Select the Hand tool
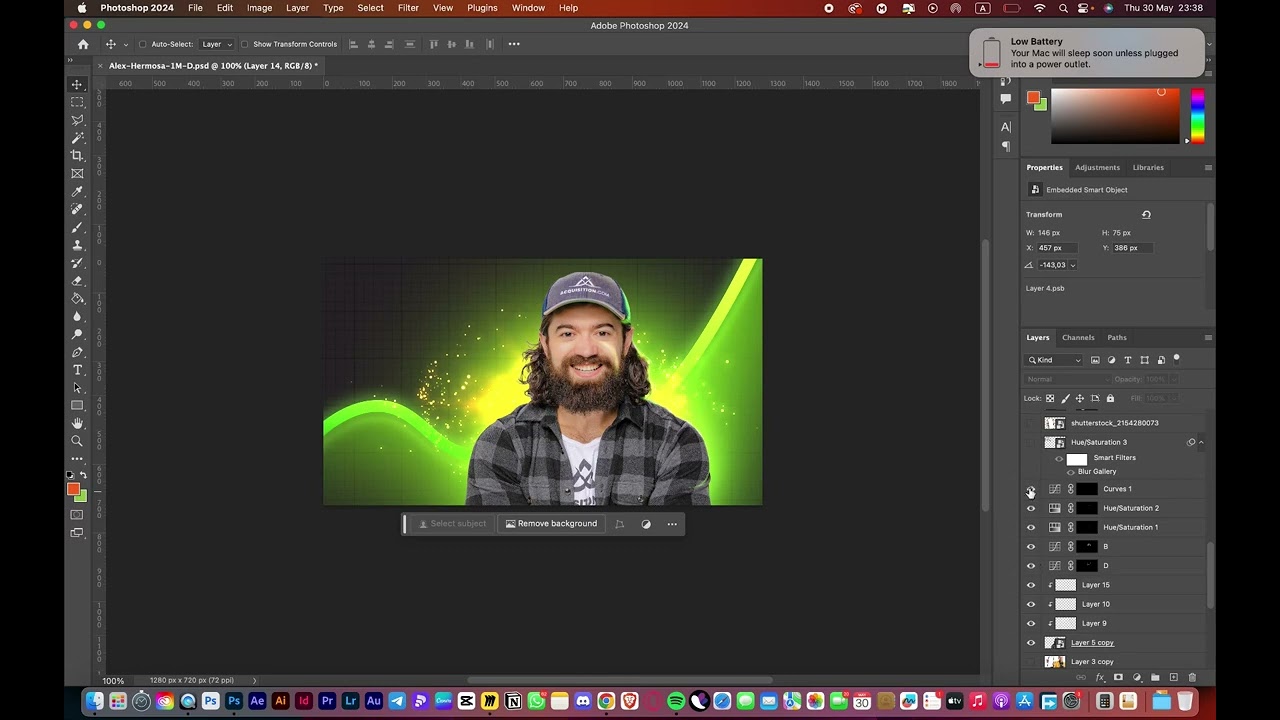 [x=77, y=423]
